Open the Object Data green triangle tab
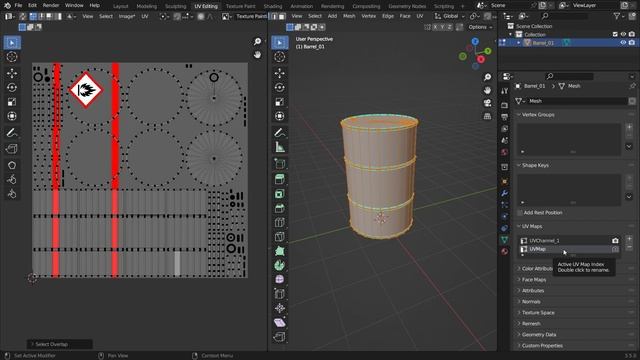 504,239
